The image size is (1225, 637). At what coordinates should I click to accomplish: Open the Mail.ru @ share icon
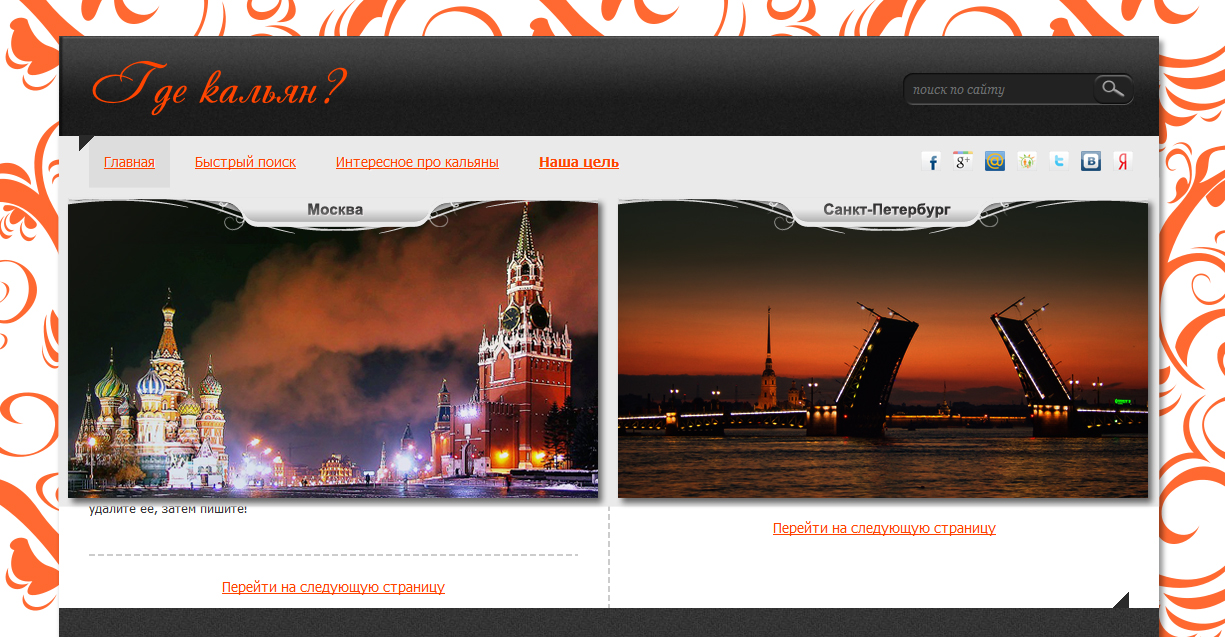coord(995,161)
